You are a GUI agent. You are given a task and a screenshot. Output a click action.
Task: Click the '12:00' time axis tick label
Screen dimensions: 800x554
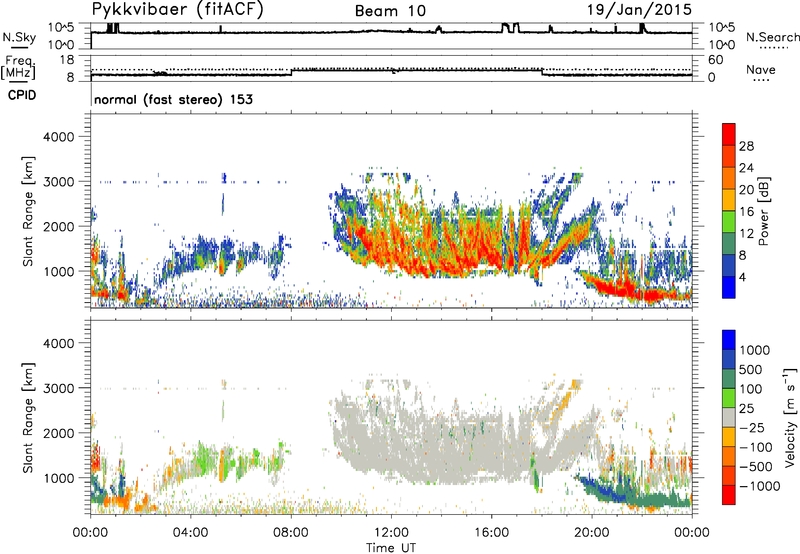pos(391,533)
